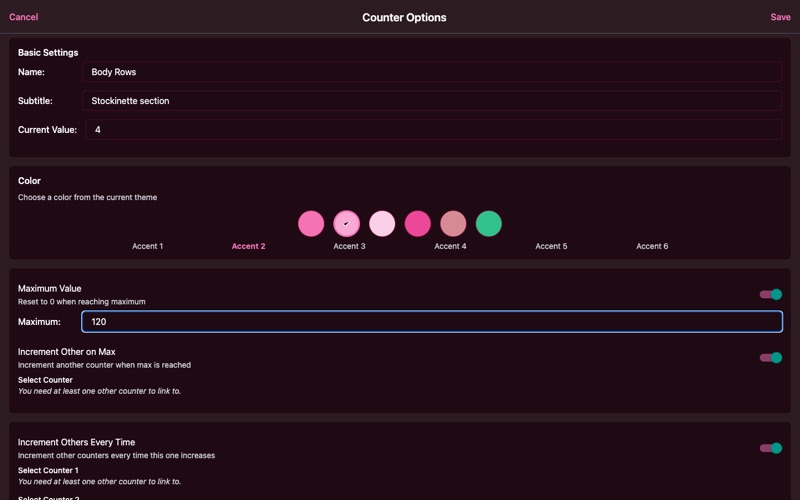Select the Accent 4 label

pos(450,246)
